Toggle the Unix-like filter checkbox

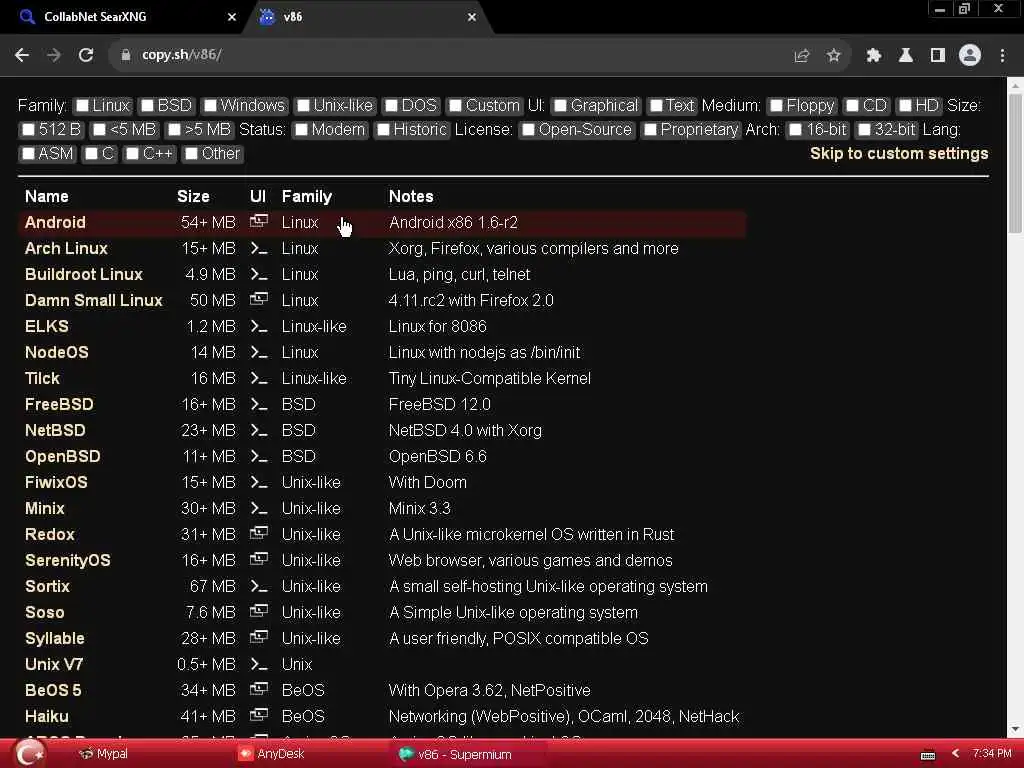(x=303, y=106)
